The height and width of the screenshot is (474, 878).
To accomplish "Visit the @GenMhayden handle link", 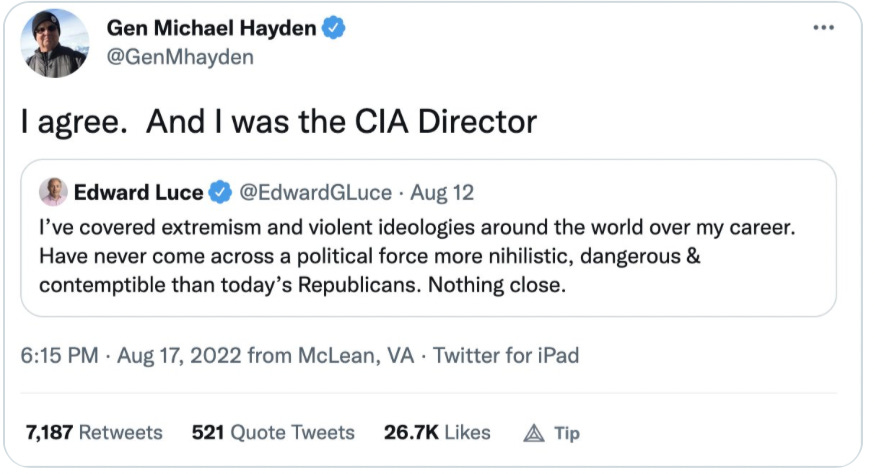I will tap(180, 57).
